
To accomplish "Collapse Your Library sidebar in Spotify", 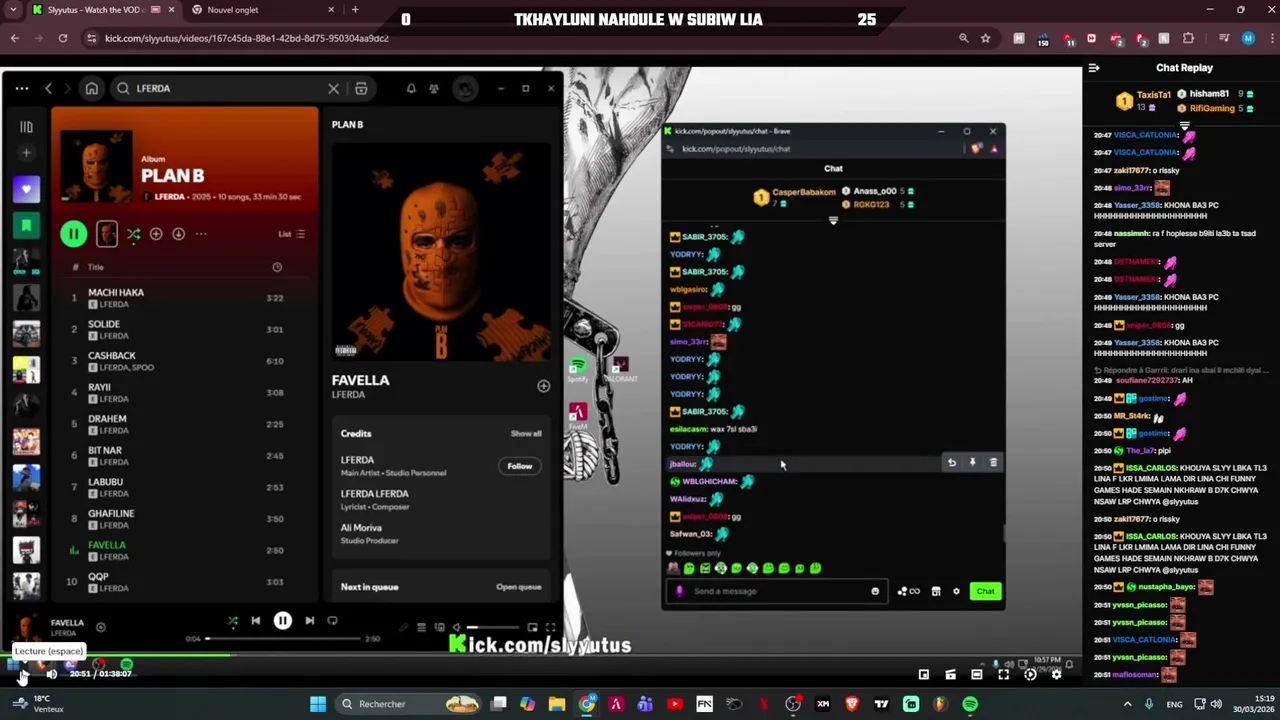I will pos(26,127).
